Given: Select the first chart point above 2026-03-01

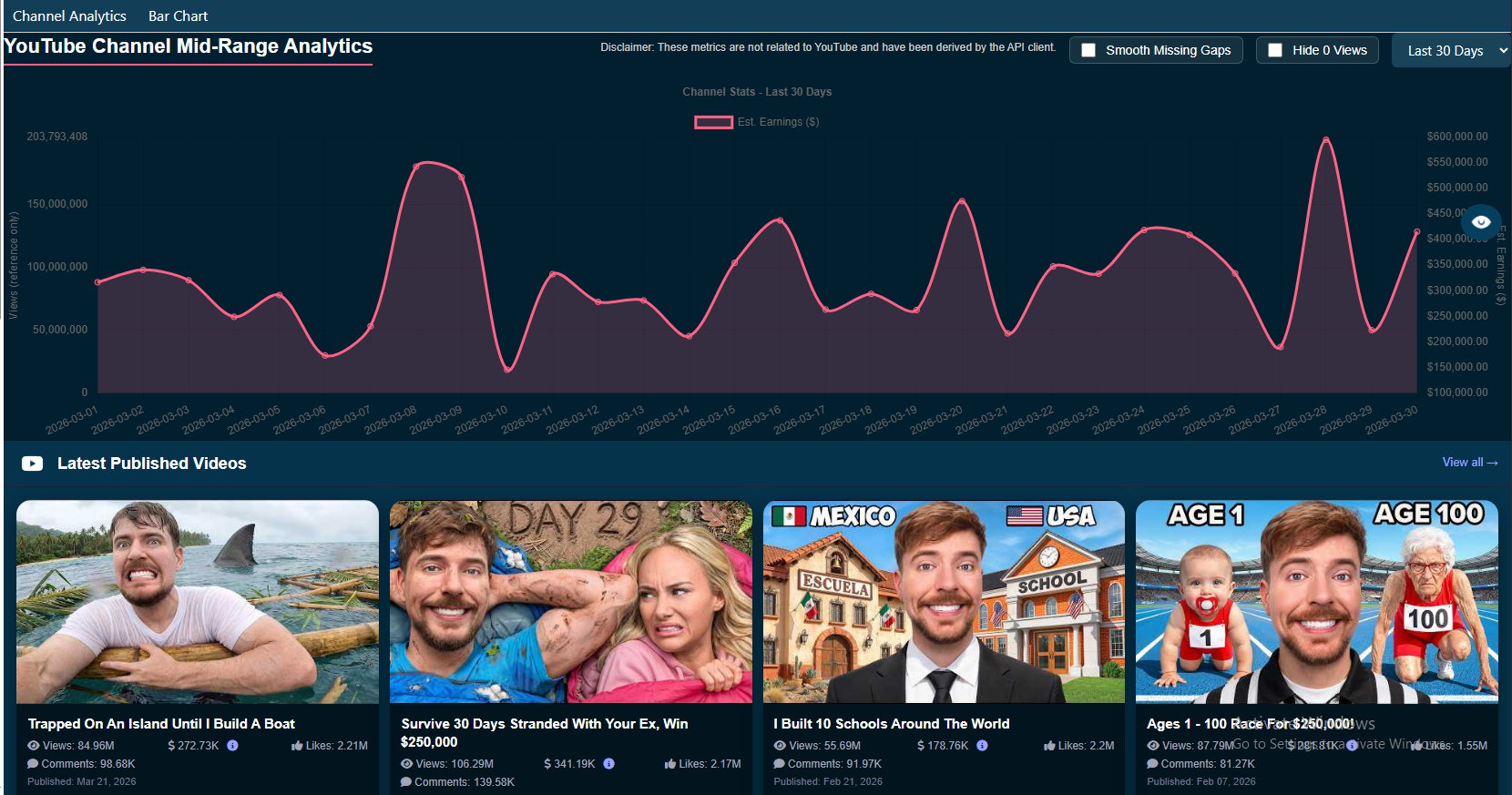Looking at the screenshot, I should [x=98, y=282].
